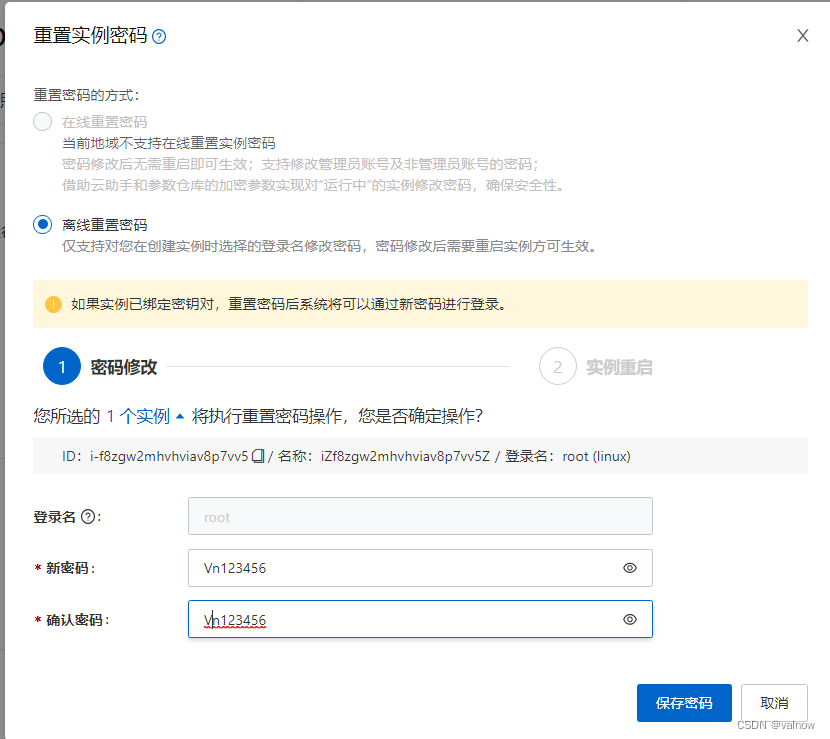Click 实例重启 step label
830x739 pixels.
pos(619,367)
